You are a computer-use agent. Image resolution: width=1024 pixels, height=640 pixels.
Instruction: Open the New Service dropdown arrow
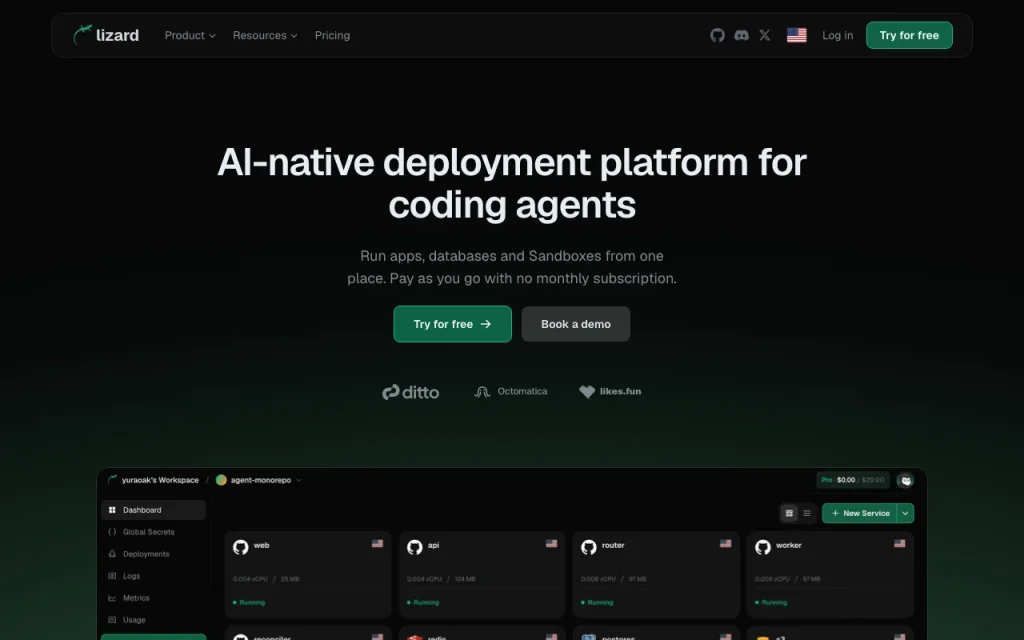click(x=905, y=513)
